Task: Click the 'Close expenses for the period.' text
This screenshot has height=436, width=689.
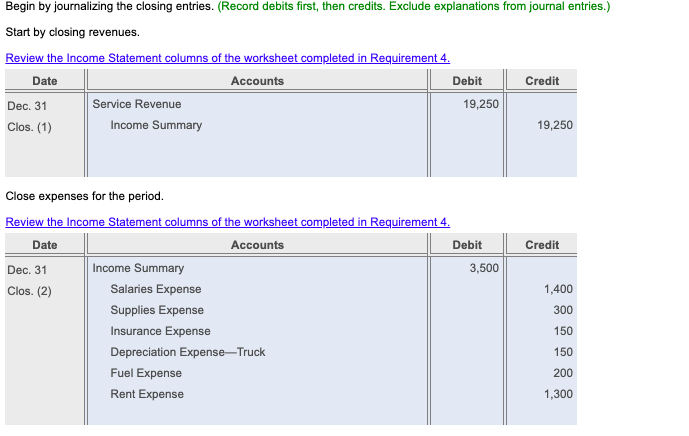Action: pyautogui.click(x=84, y=196)
